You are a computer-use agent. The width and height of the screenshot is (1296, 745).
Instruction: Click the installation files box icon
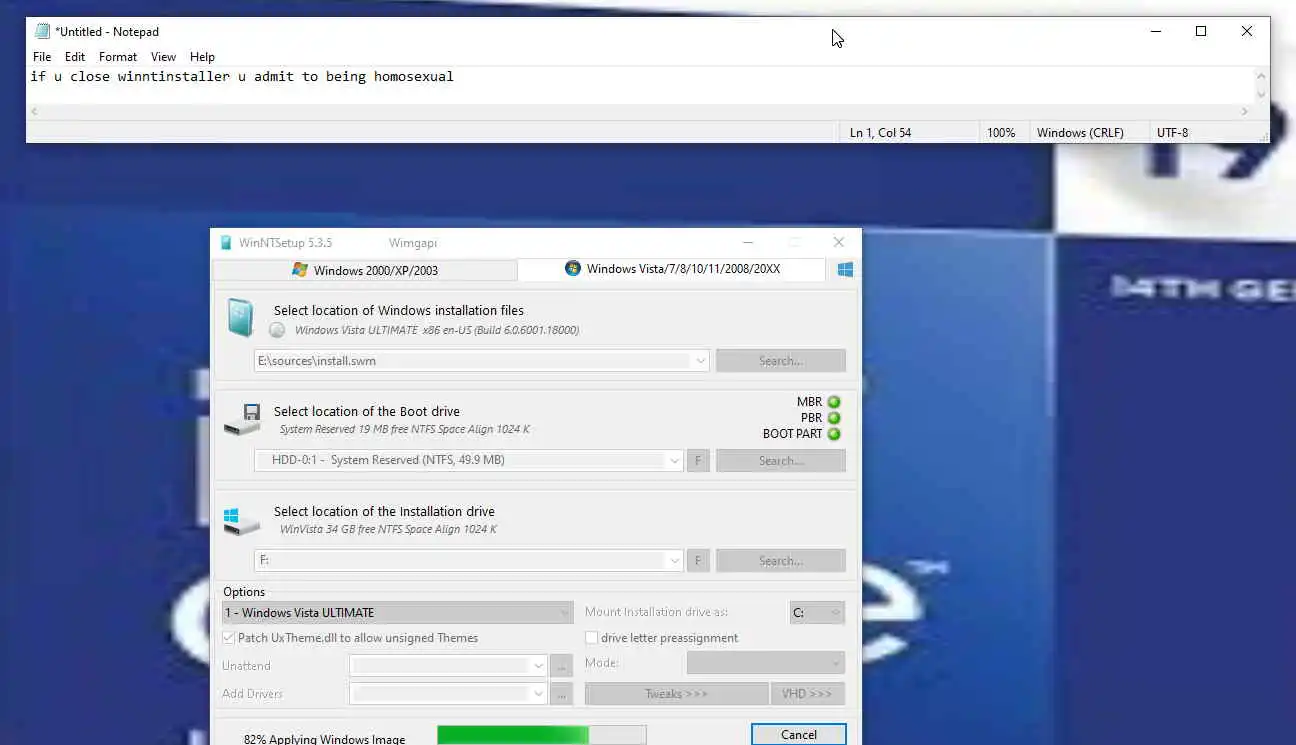pyautogui.click(x=240, y=317)
